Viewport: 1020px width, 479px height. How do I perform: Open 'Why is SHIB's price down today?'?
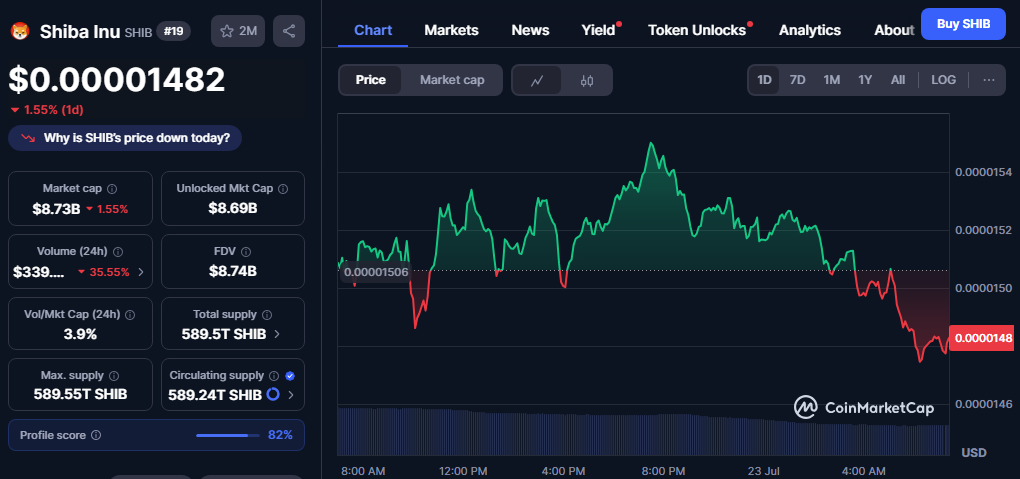click(125, 138)
